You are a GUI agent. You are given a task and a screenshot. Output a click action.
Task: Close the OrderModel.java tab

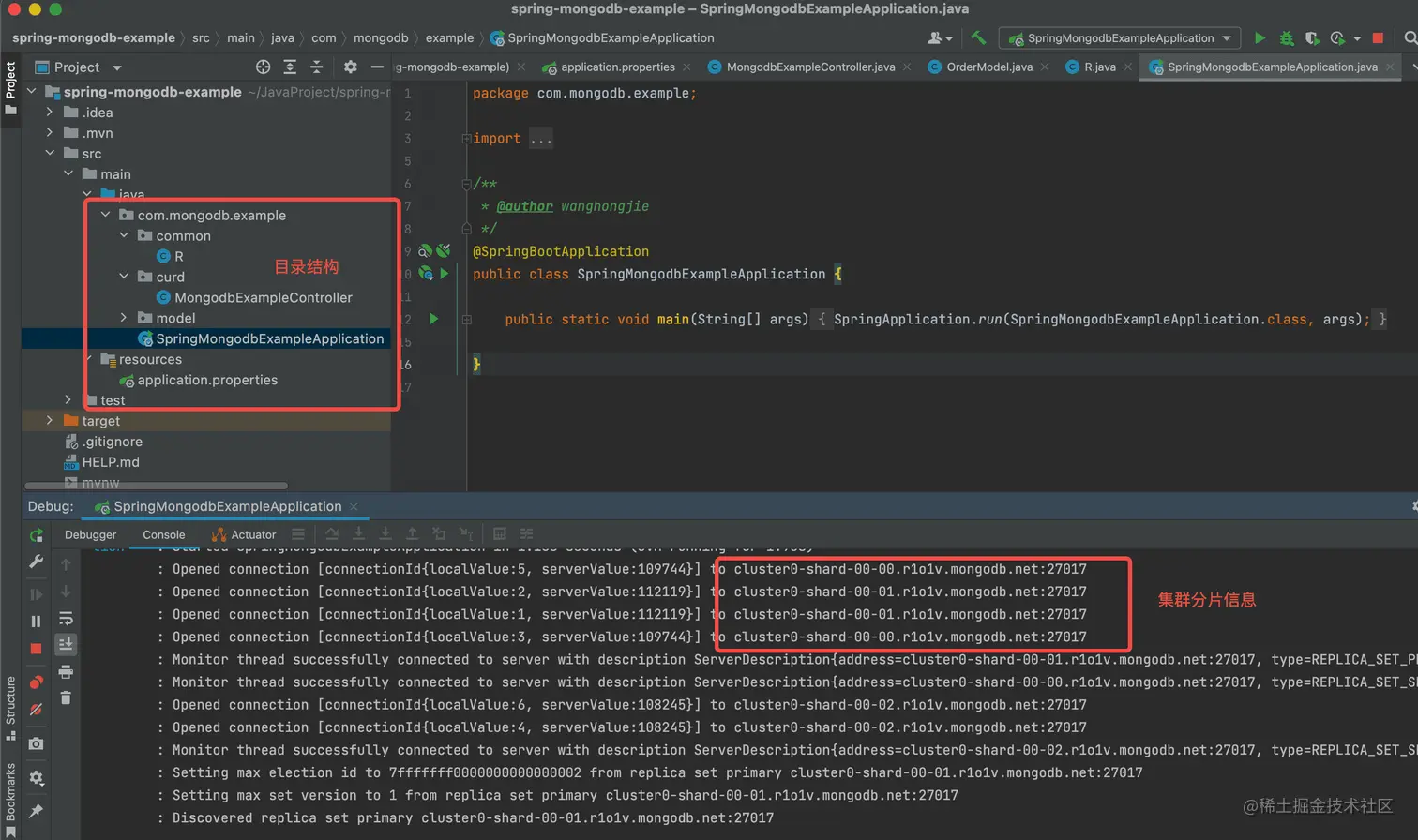tap(1044, 67)
